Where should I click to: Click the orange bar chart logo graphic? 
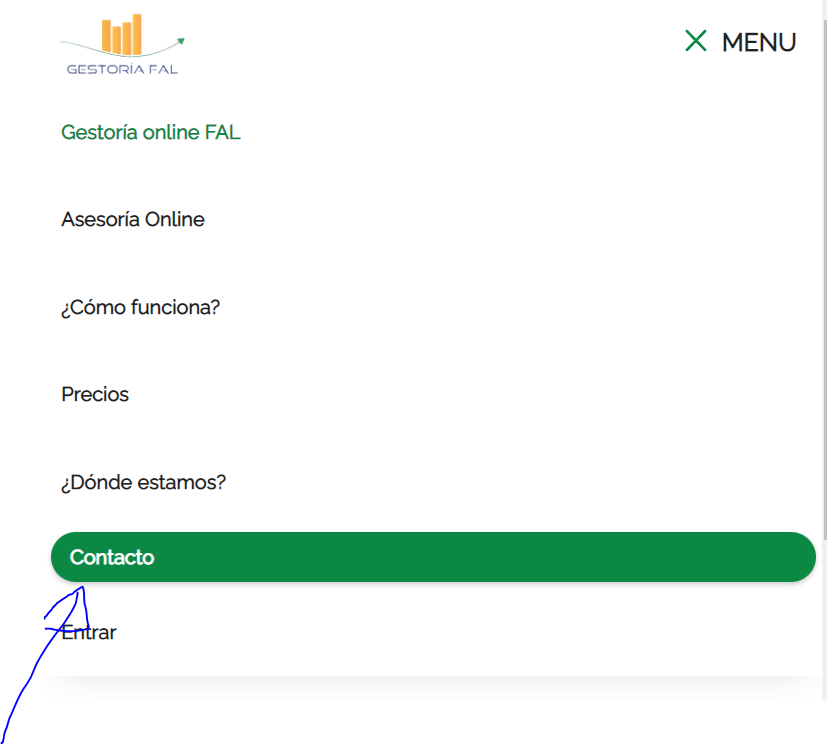pyautogui.click(x=122, y=35)
